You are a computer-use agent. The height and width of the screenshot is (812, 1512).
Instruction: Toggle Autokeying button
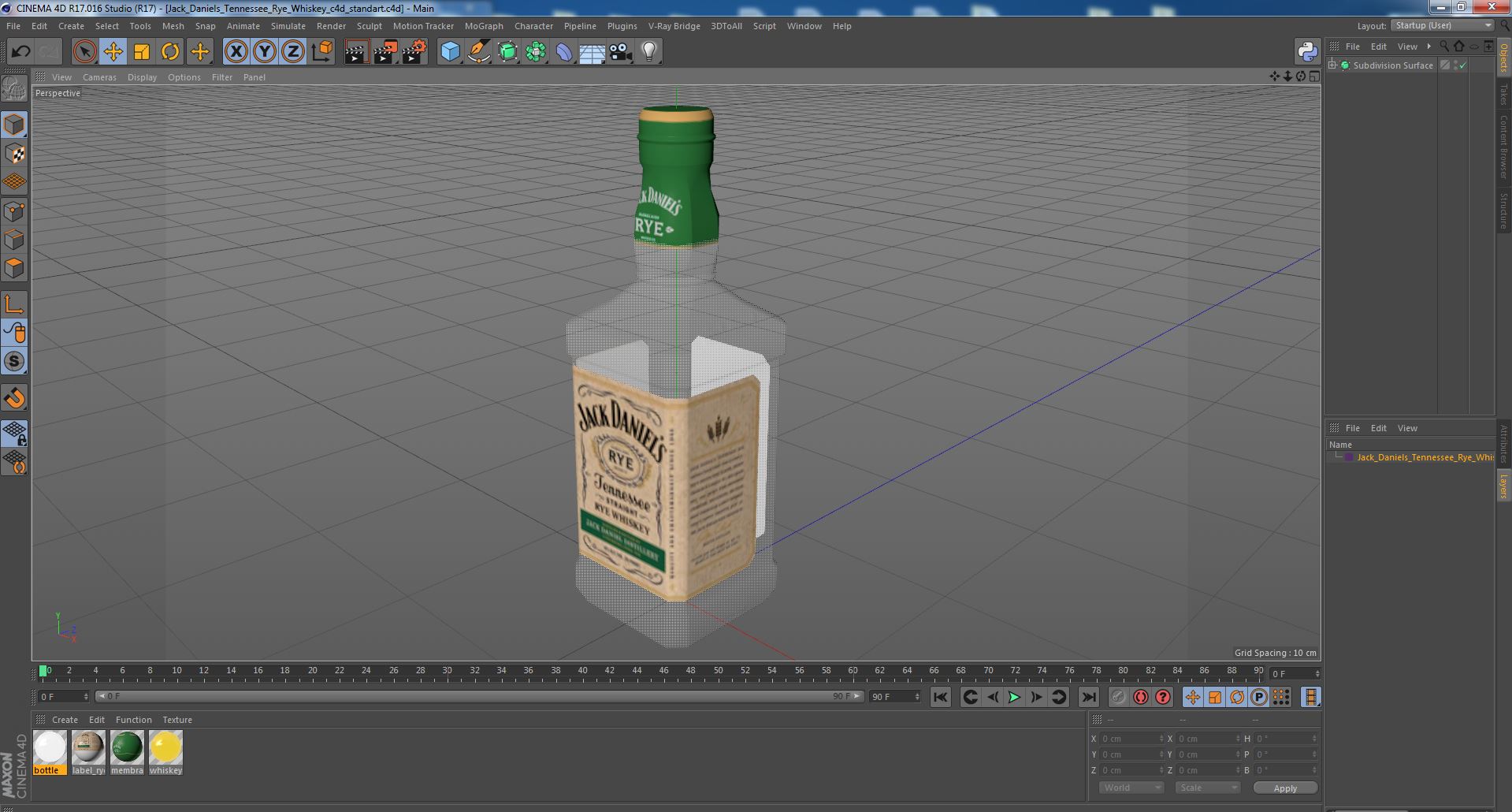coord(1140,697)
